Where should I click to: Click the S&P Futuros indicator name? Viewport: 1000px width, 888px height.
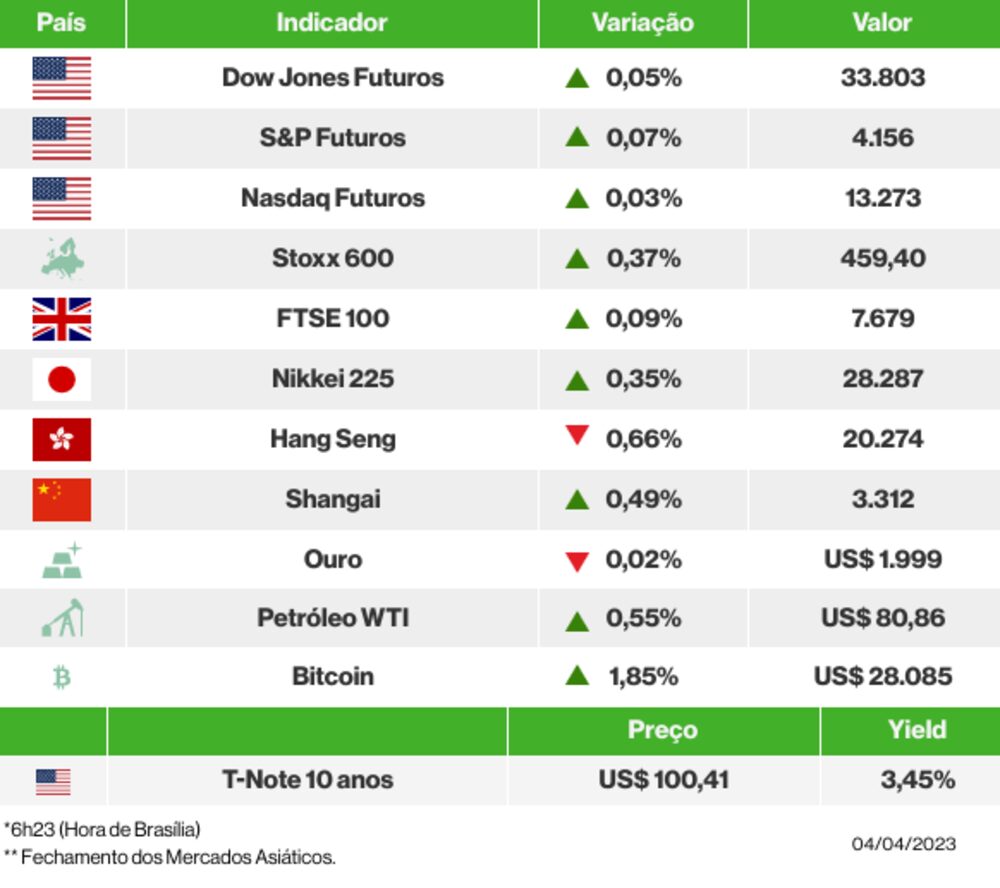coord(332,138)
